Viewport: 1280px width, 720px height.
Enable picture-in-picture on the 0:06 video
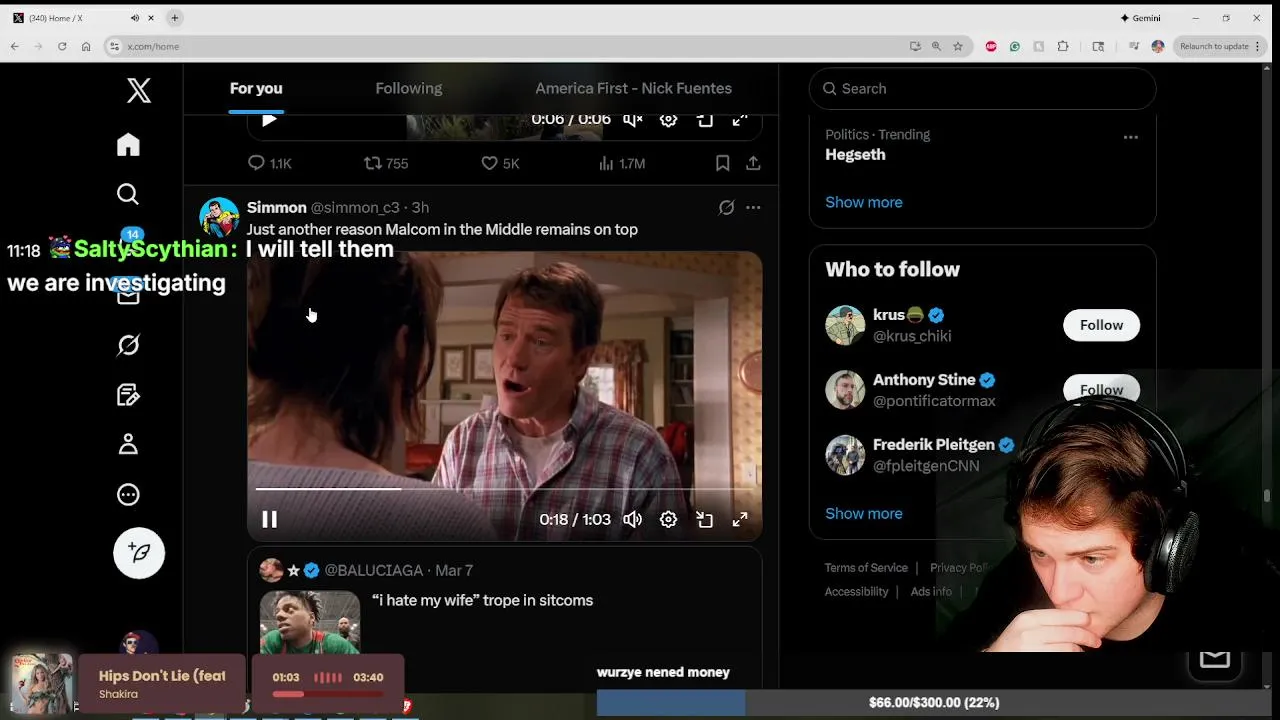coord(705,119)
